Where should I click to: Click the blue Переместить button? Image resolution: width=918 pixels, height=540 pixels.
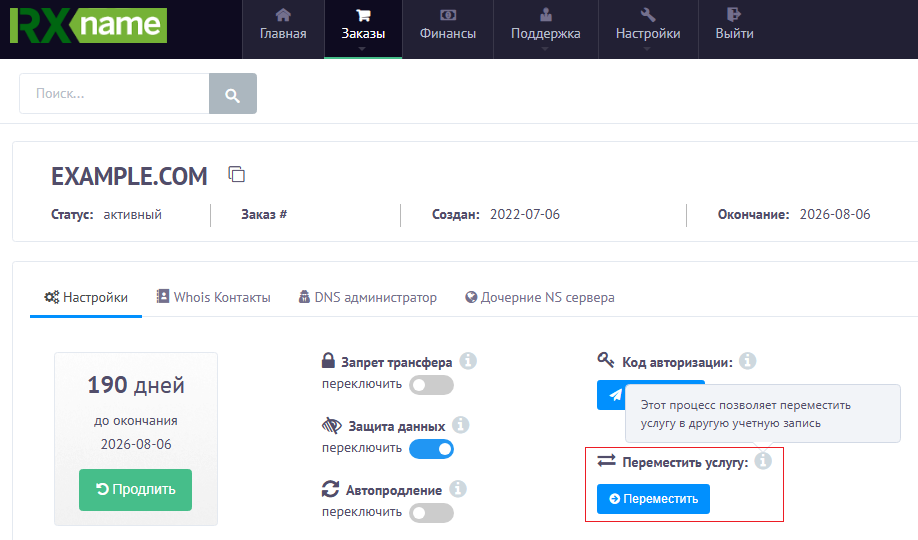(x=653, y=499)
